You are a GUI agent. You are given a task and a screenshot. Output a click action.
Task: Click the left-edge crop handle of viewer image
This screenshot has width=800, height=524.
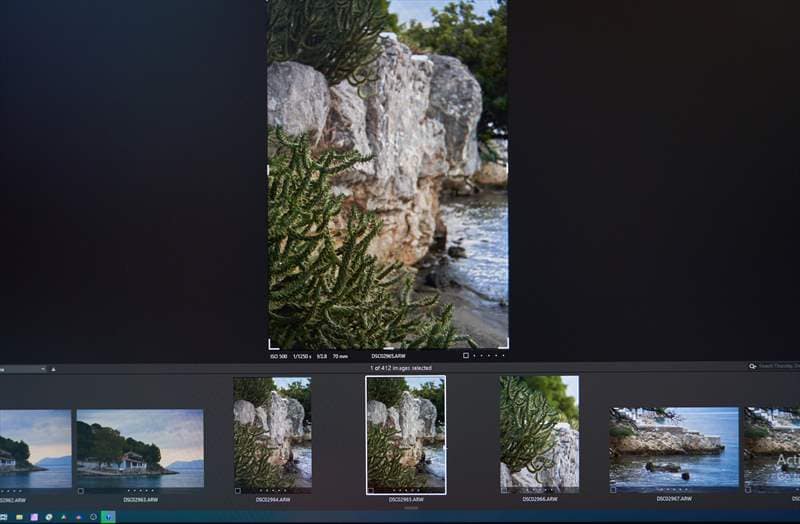coord(268,169)
